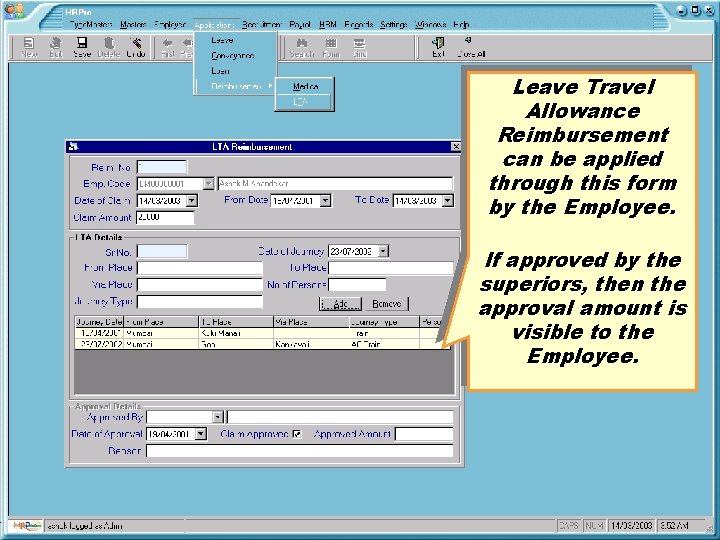
Task: Click the From Place input field
Action: tap(200, 268)
